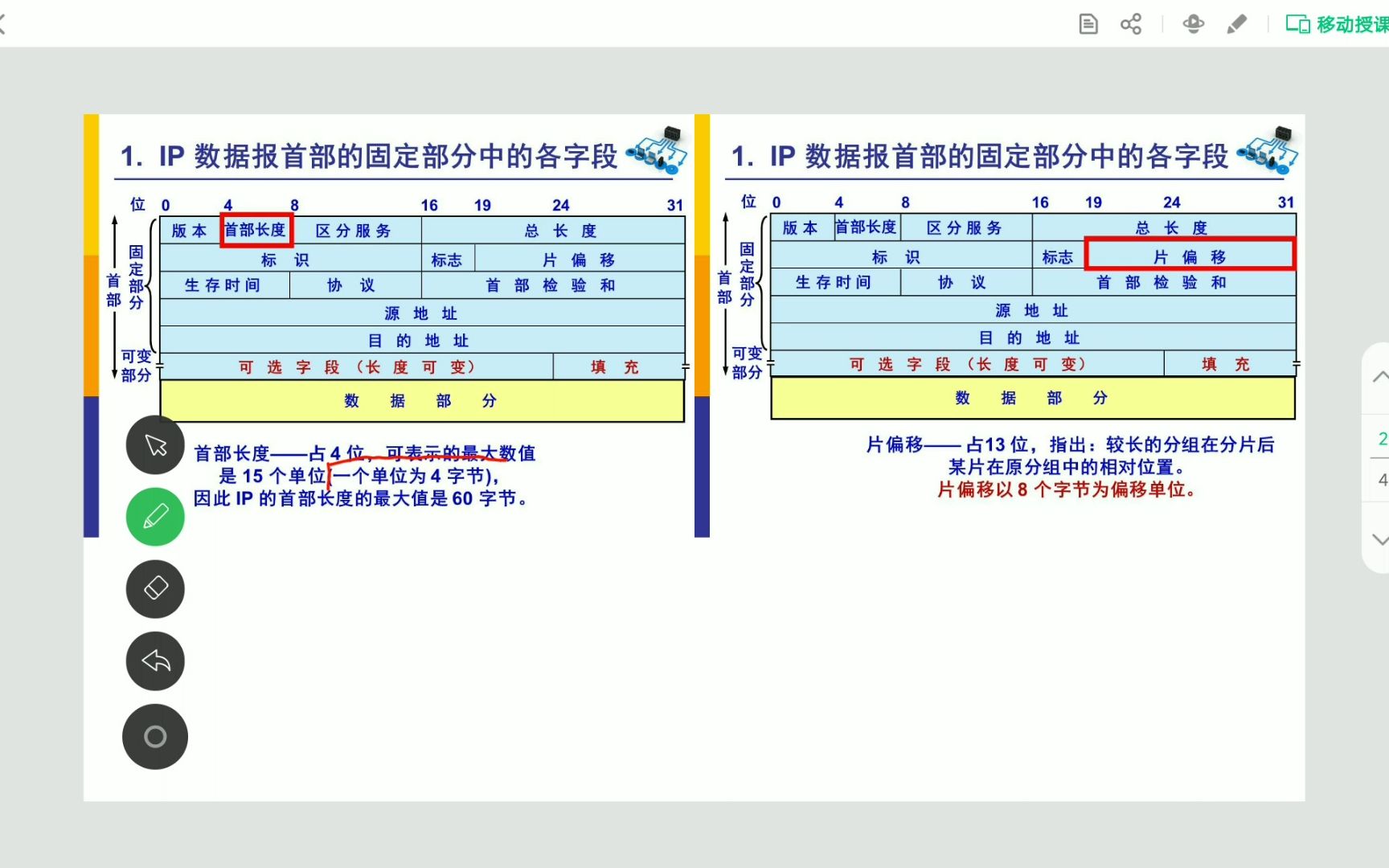Click 源地址 row in left slide
This screenshot has width=1389, height=868.
click(422, 313)
